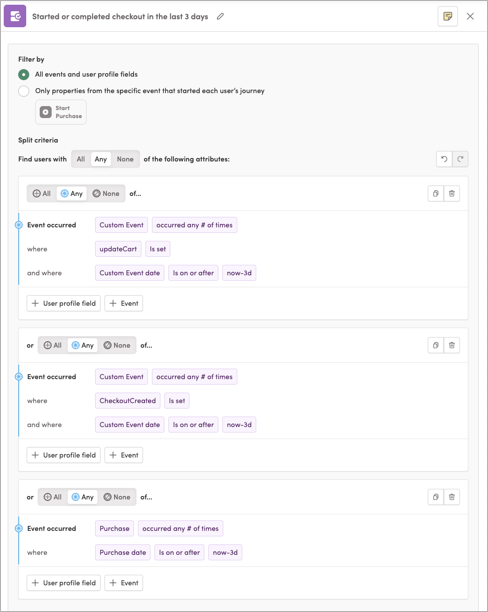The height and width of the screenshot is (612, 488).
Task: Change 'Is set' operator next to CheckoutCreated
Action: click(x=177, y=401)
